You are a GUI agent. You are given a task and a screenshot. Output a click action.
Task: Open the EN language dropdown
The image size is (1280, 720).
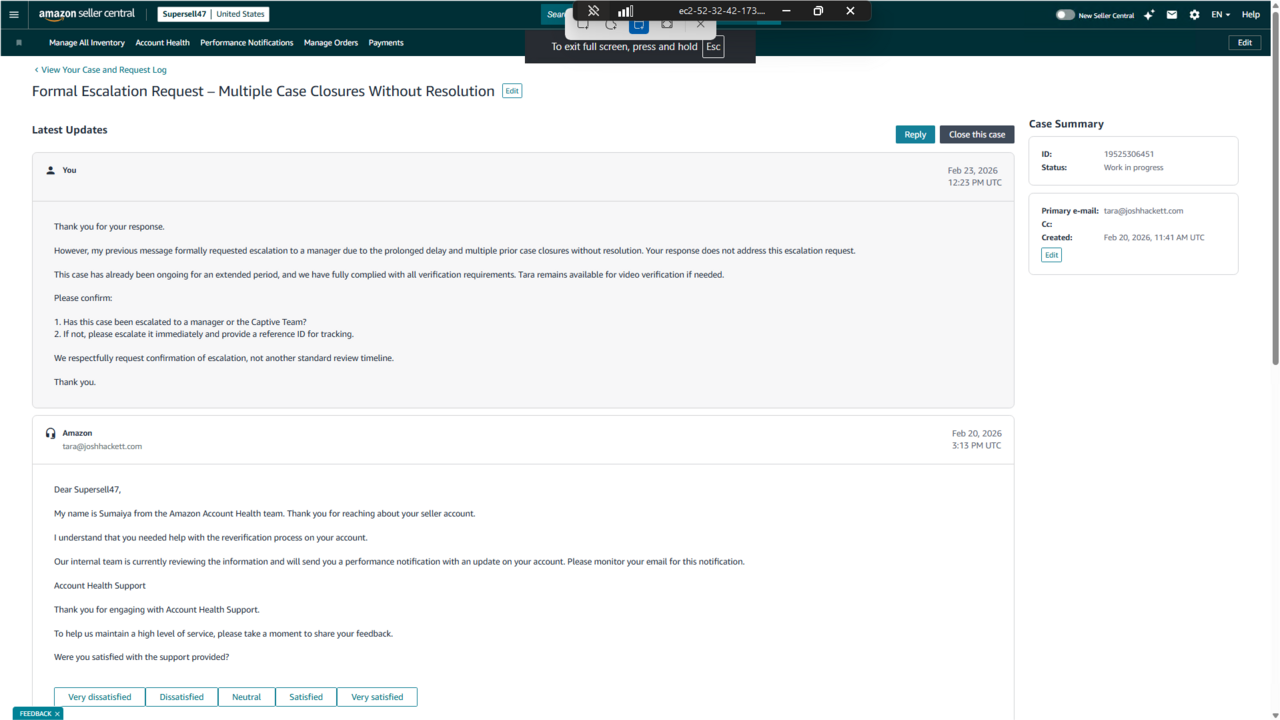click(x=1220, y=15)
